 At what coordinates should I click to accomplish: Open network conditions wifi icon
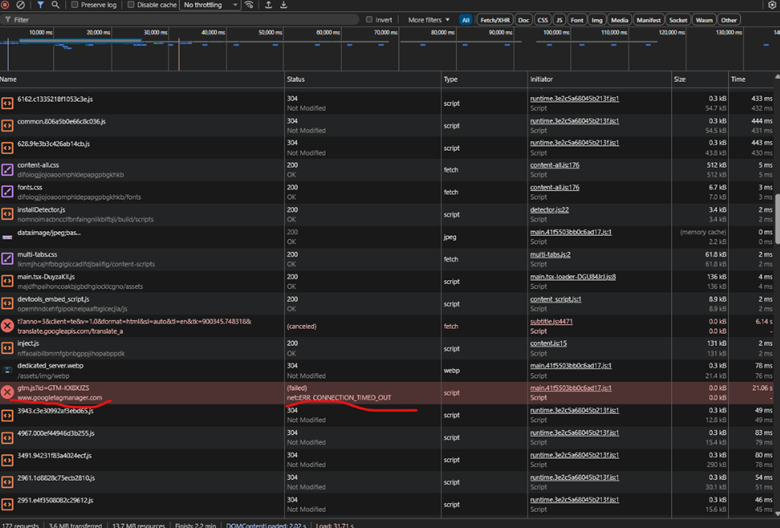point(248,5)
